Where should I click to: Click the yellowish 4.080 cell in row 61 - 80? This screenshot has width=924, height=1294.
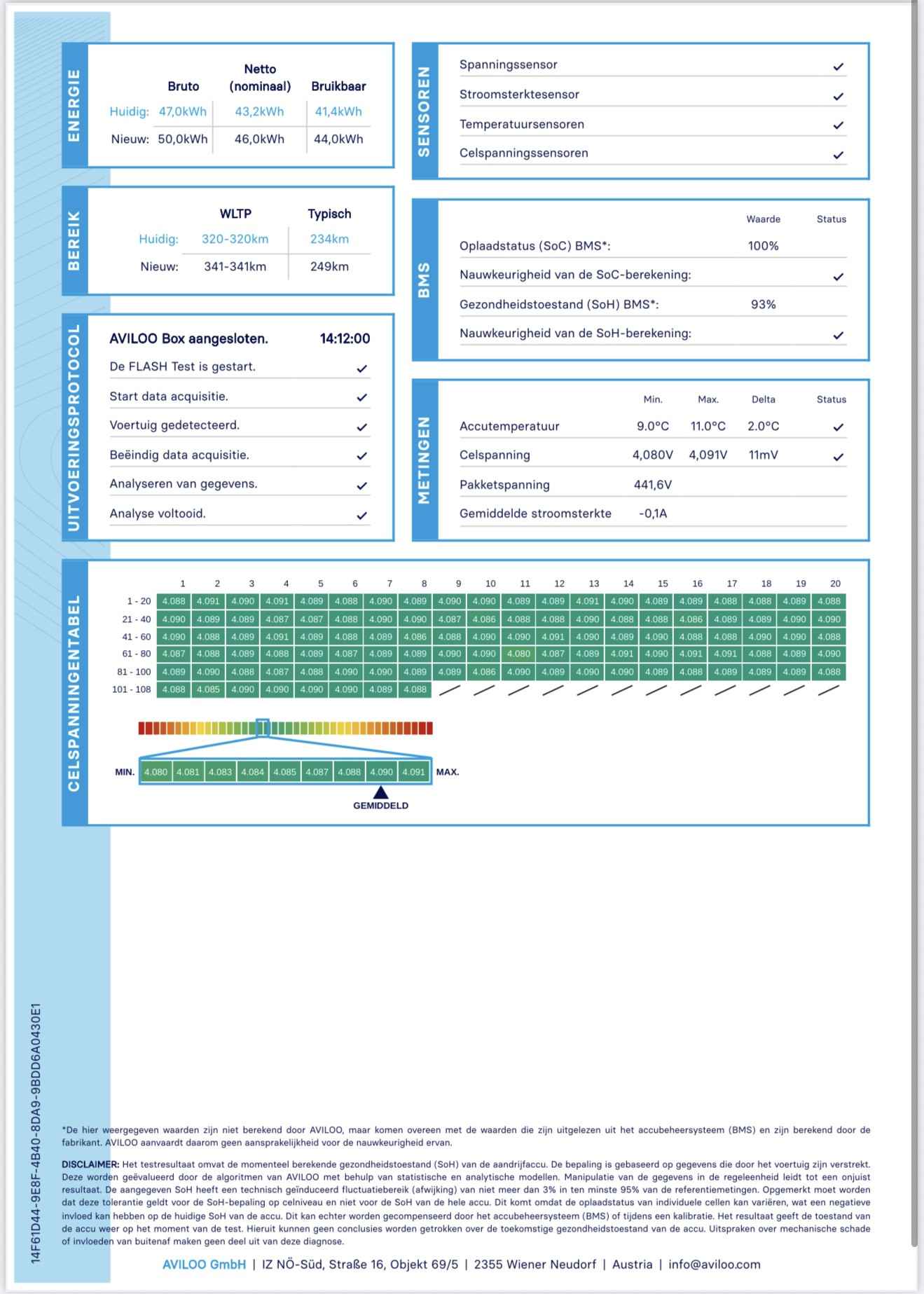pos(518,654)
